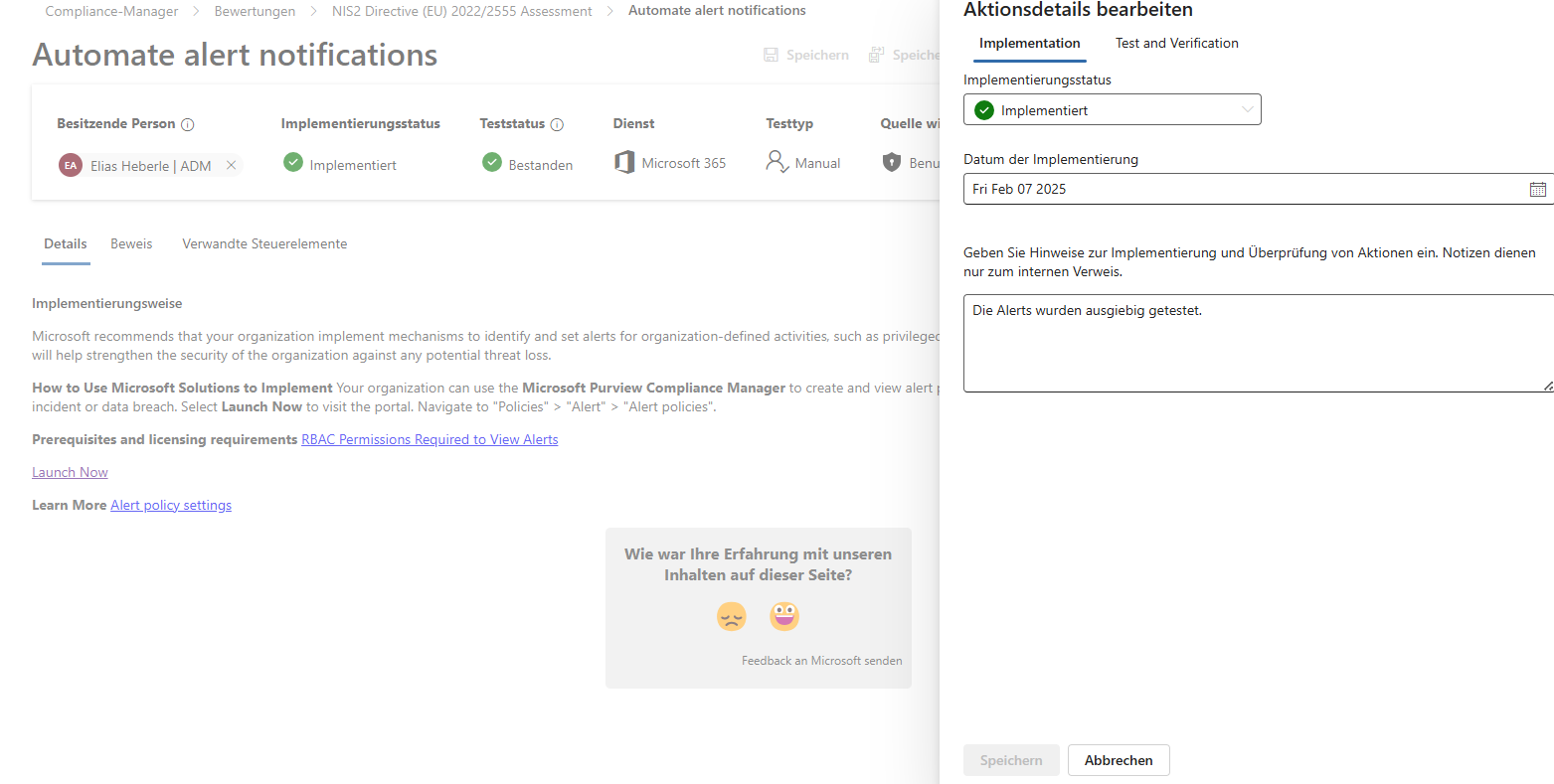This screenshot has height=784, width=1554.
Task: Click the Manual test type person icon
Action: pyautogui.click(x=777, y=162)
